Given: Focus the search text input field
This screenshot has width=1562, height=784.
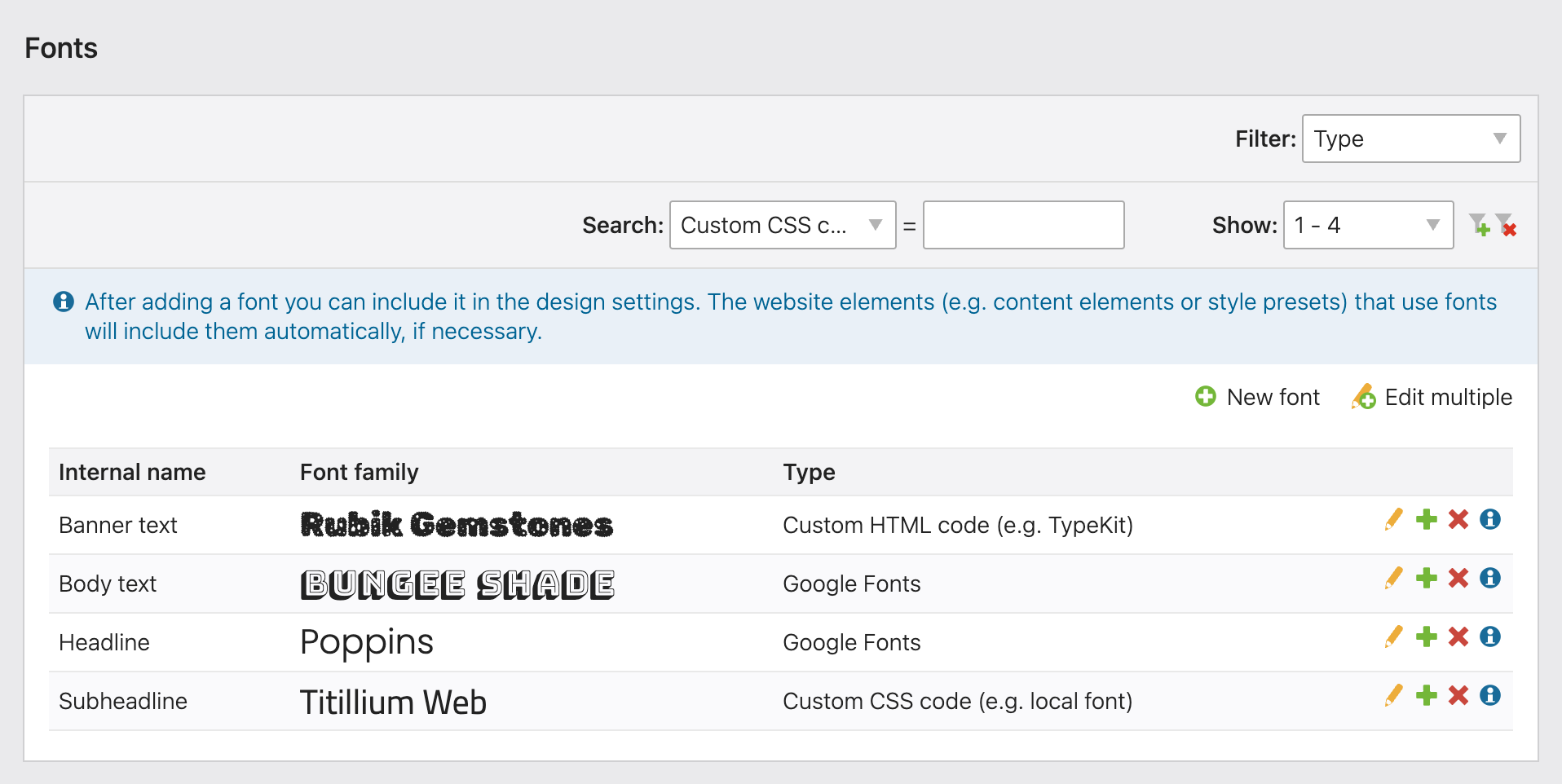Looking at the screenshot, I should 1023,226.
